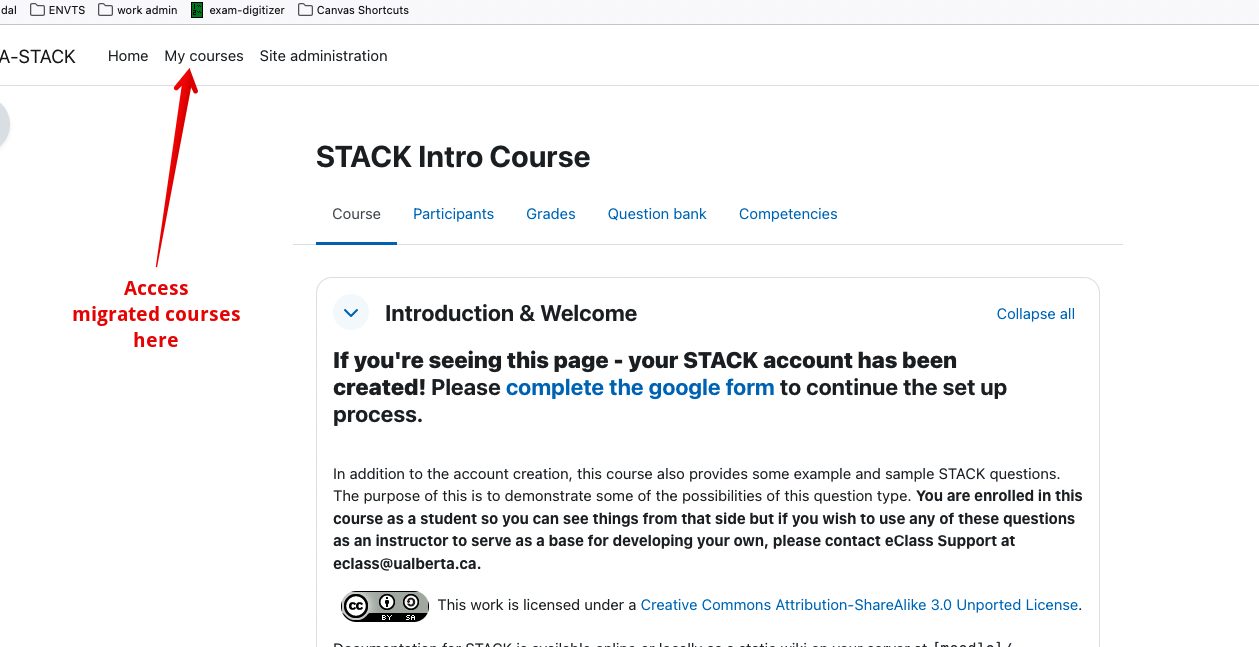Screen dimensions: 1259x647
Task: Click the green exam-digitizer bookmark icon
Action: tap(197, 10)
